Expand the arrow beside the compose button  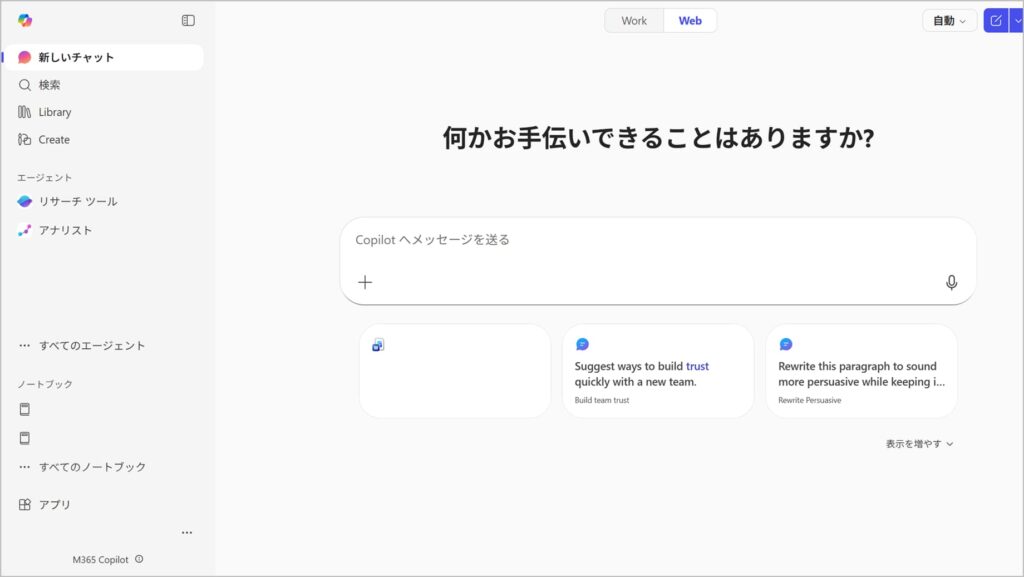click(x=1017, y=21)
